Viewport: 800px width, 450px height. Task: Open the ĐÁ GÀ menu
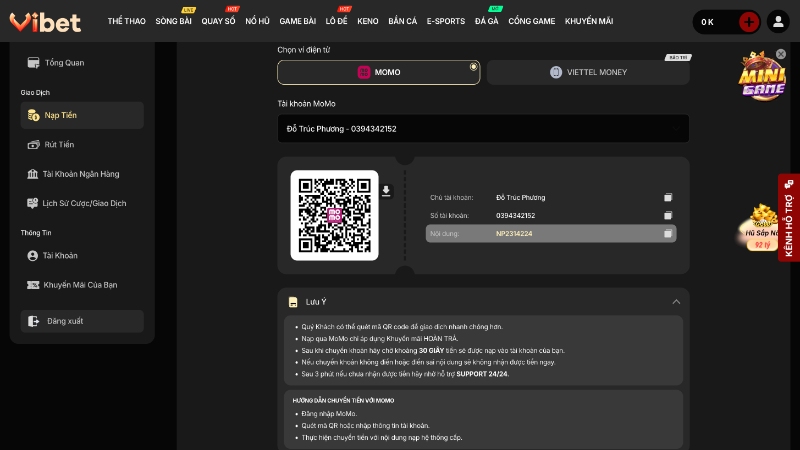(487, 21)
